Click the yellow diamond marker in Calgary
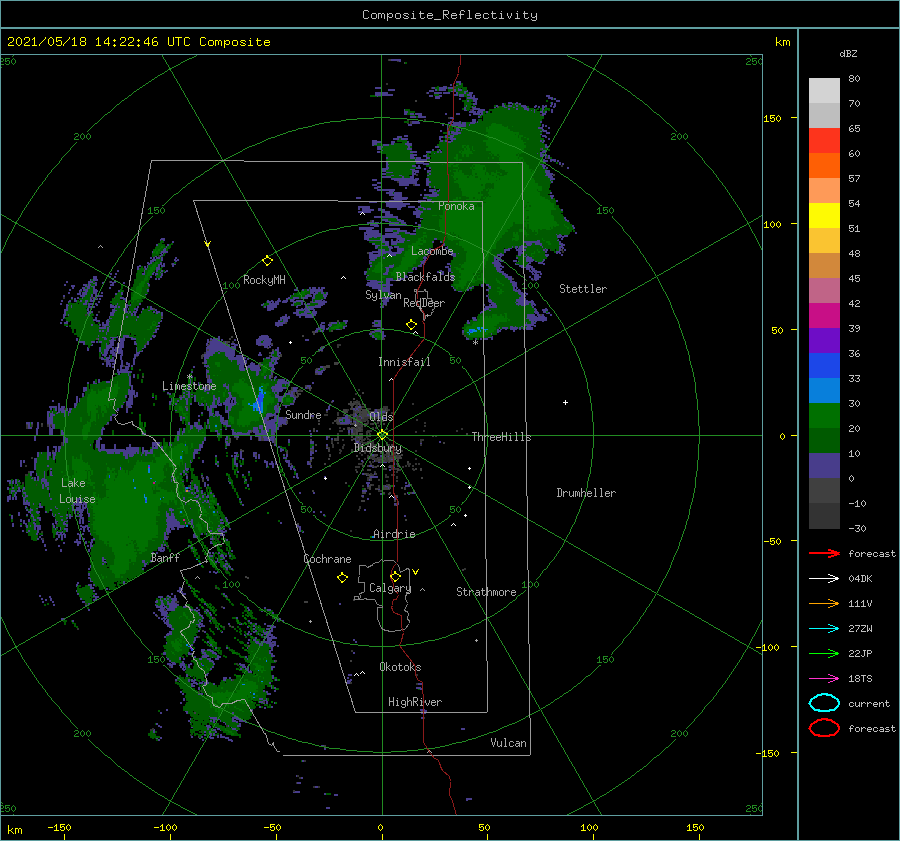Viewport: 900px width, 841px height. [395, 576]
